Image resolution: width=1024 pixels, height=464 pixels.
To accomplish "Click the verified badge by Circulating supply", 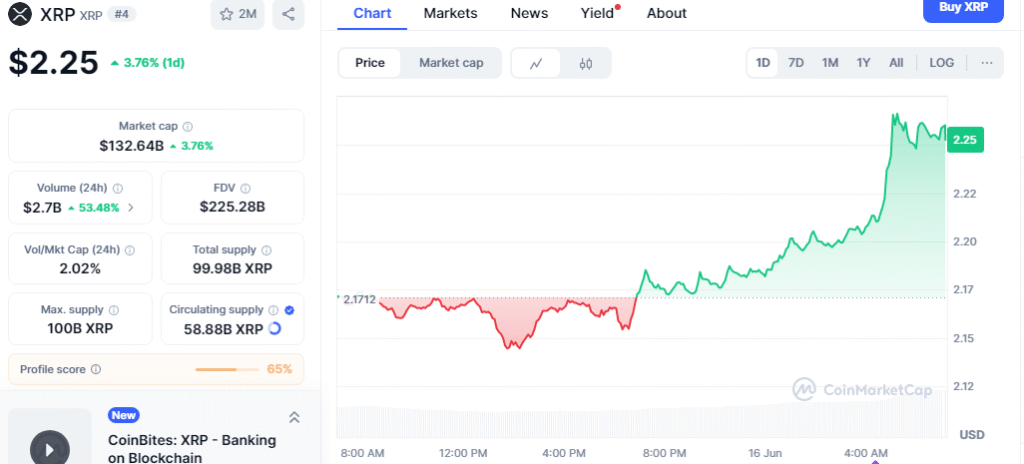I will click(290, 310).
